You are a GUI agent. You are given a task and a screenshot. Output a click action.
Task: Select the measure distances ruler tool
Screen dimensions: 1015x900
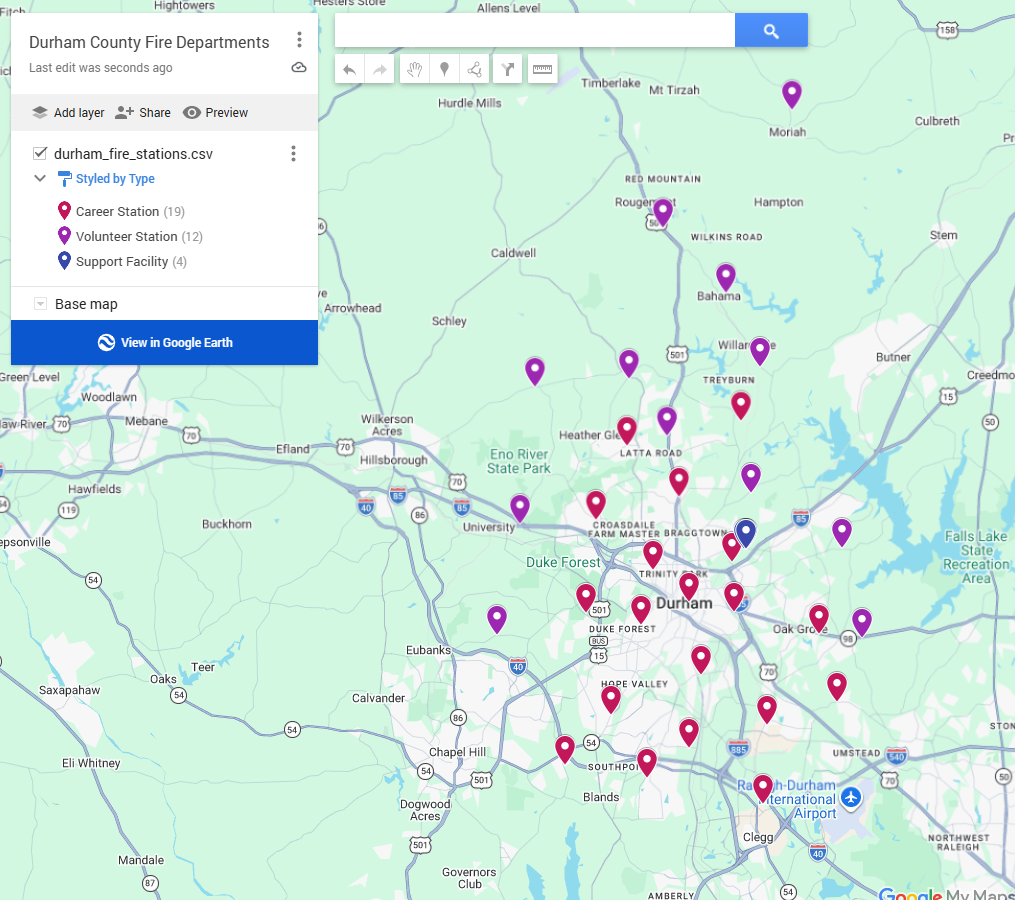542,69
